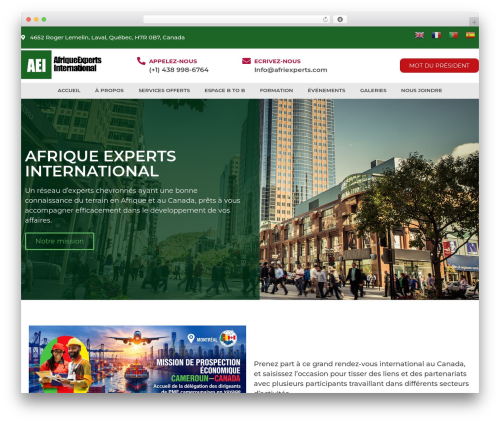Screen dimensions: 500x423
Task: Click the Appelez-nous label
Action: pyautogui.click(x=173, y=61)
